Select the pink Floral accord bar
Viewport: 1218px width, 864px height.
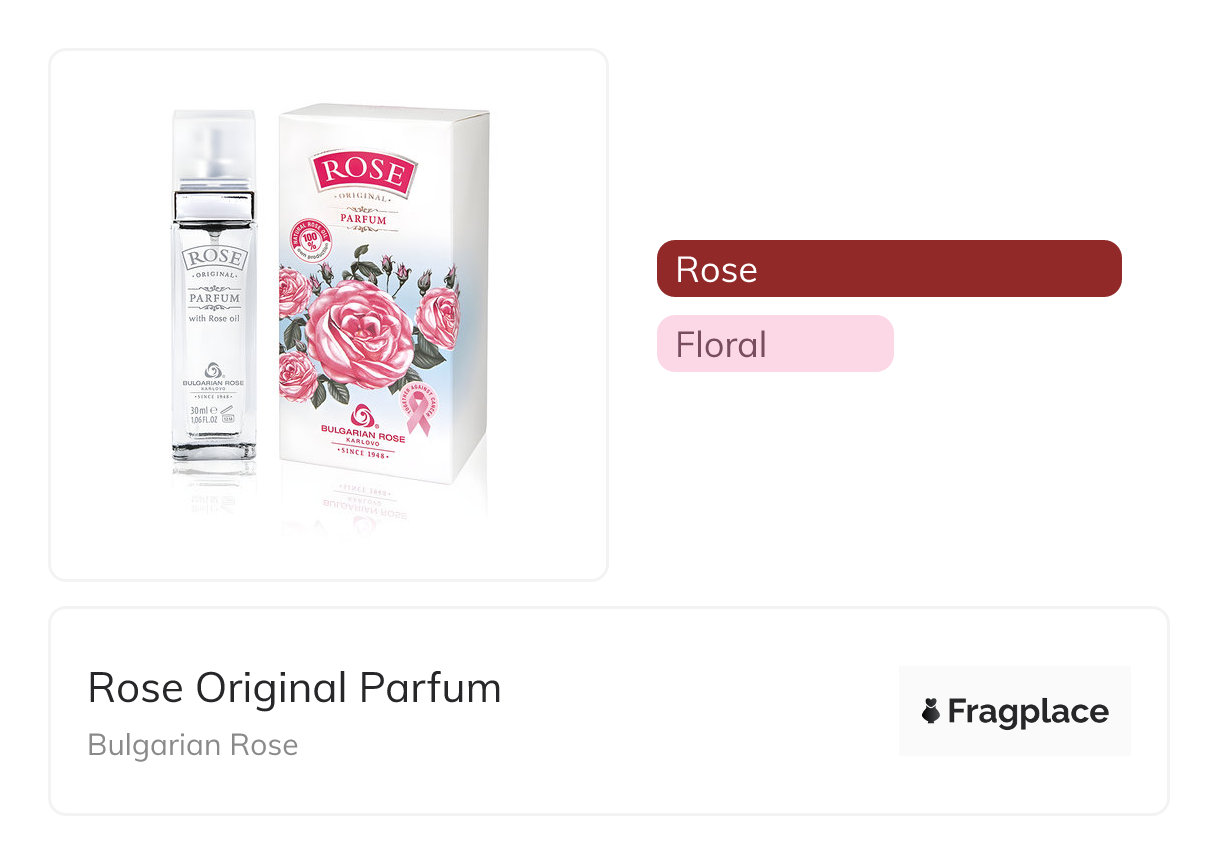[774, 344]
